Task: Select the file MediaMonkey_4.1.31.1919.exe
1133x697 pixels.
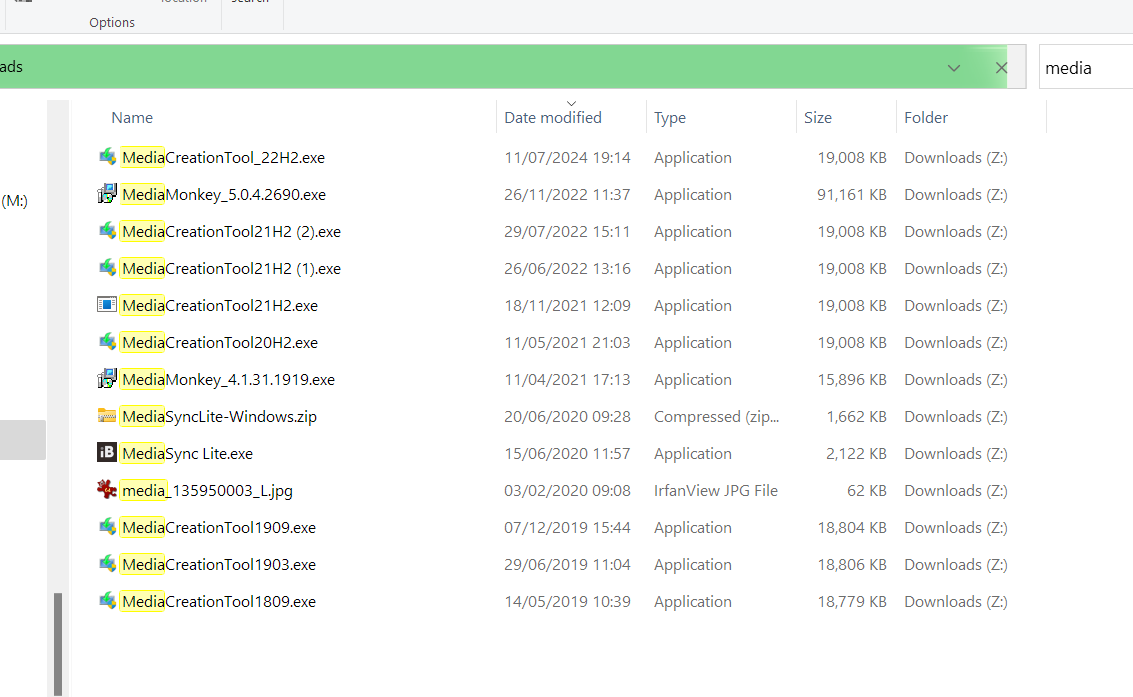Action: click(x=228, y=379)
